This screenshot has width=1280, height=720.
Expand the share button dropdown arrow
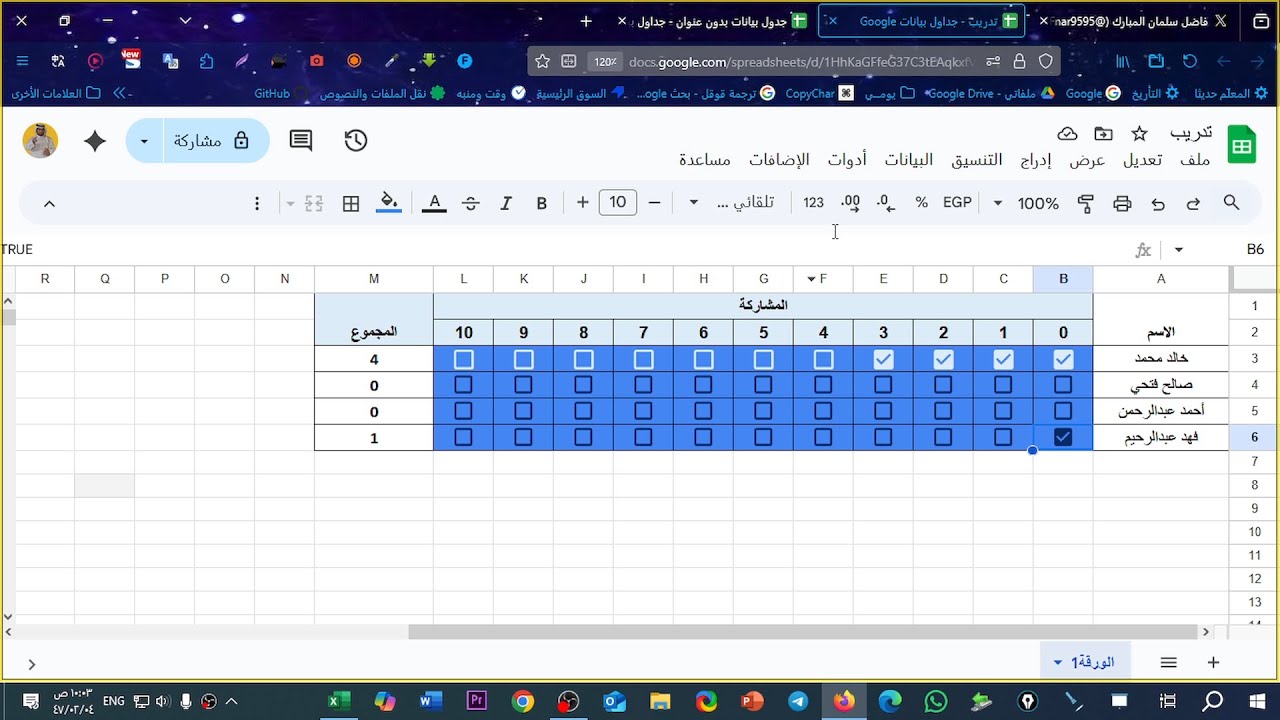[x=144, y=141]
